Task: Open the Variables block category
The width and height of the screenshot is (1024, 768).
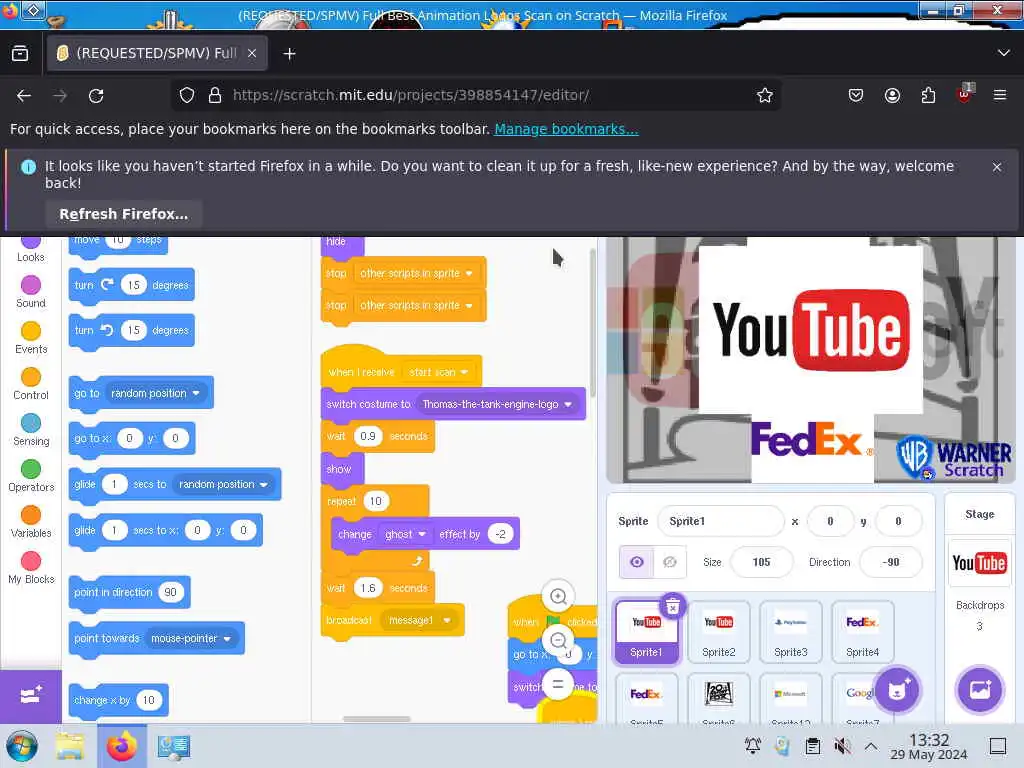Action: click(31, 522)
